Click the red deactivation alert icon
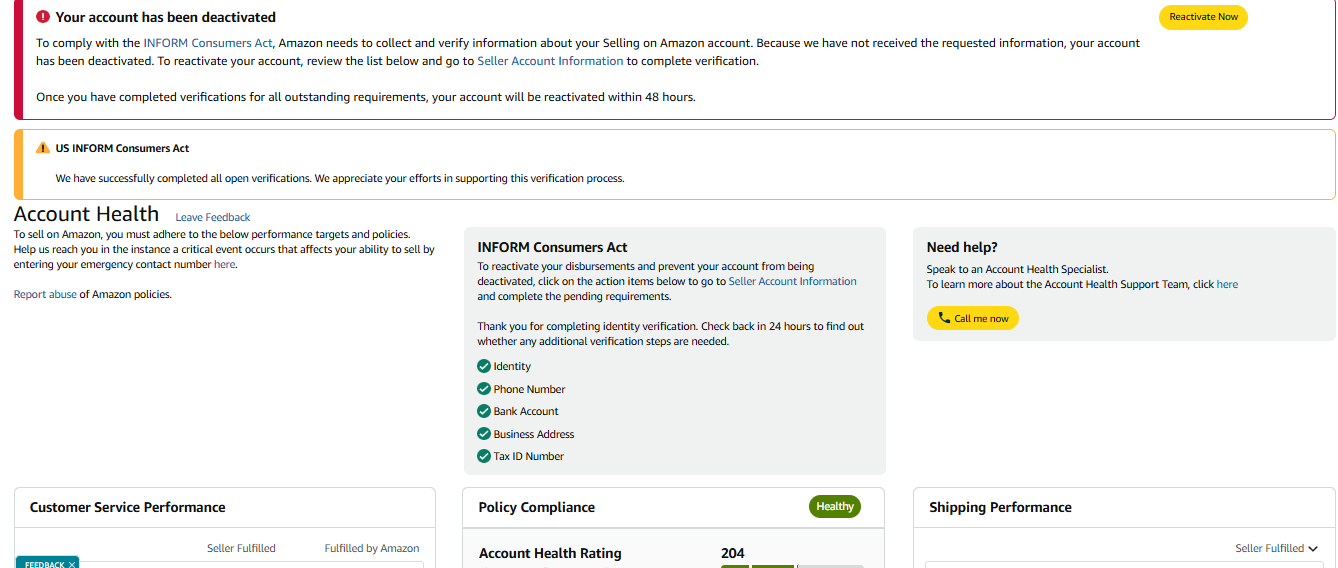Viewport: 1338px width, 568px height. coord(43,17)
